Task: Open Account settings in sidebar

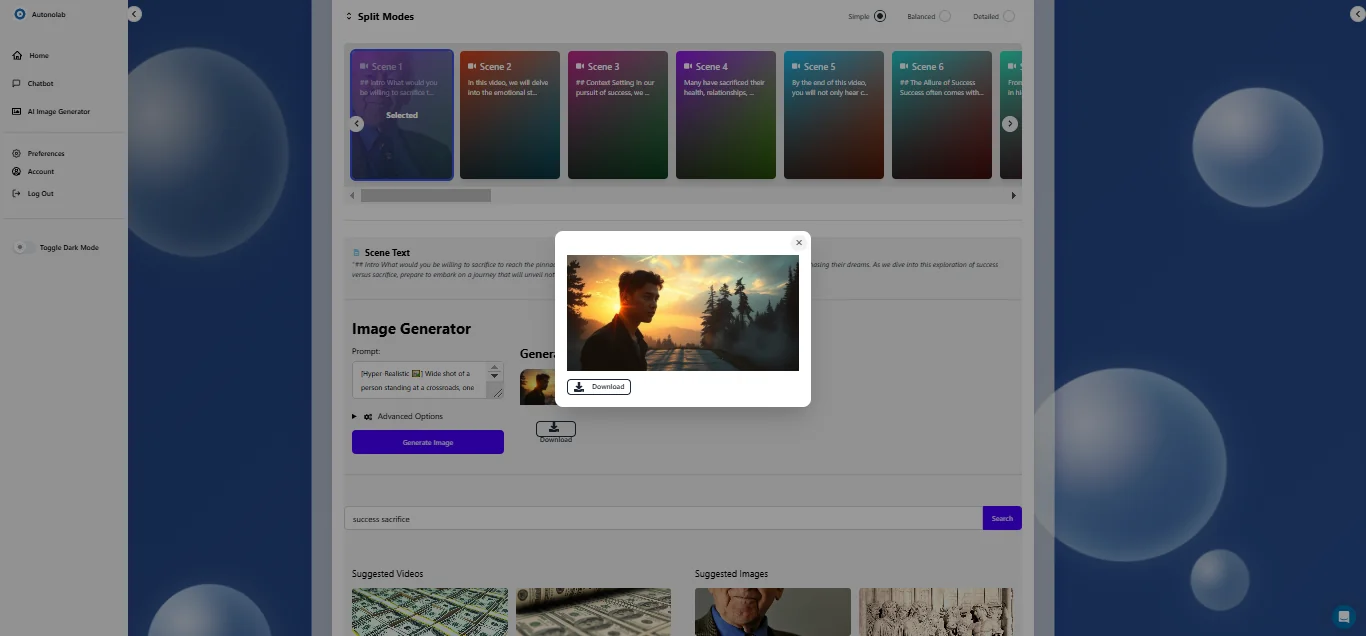Action: (40, 172)
